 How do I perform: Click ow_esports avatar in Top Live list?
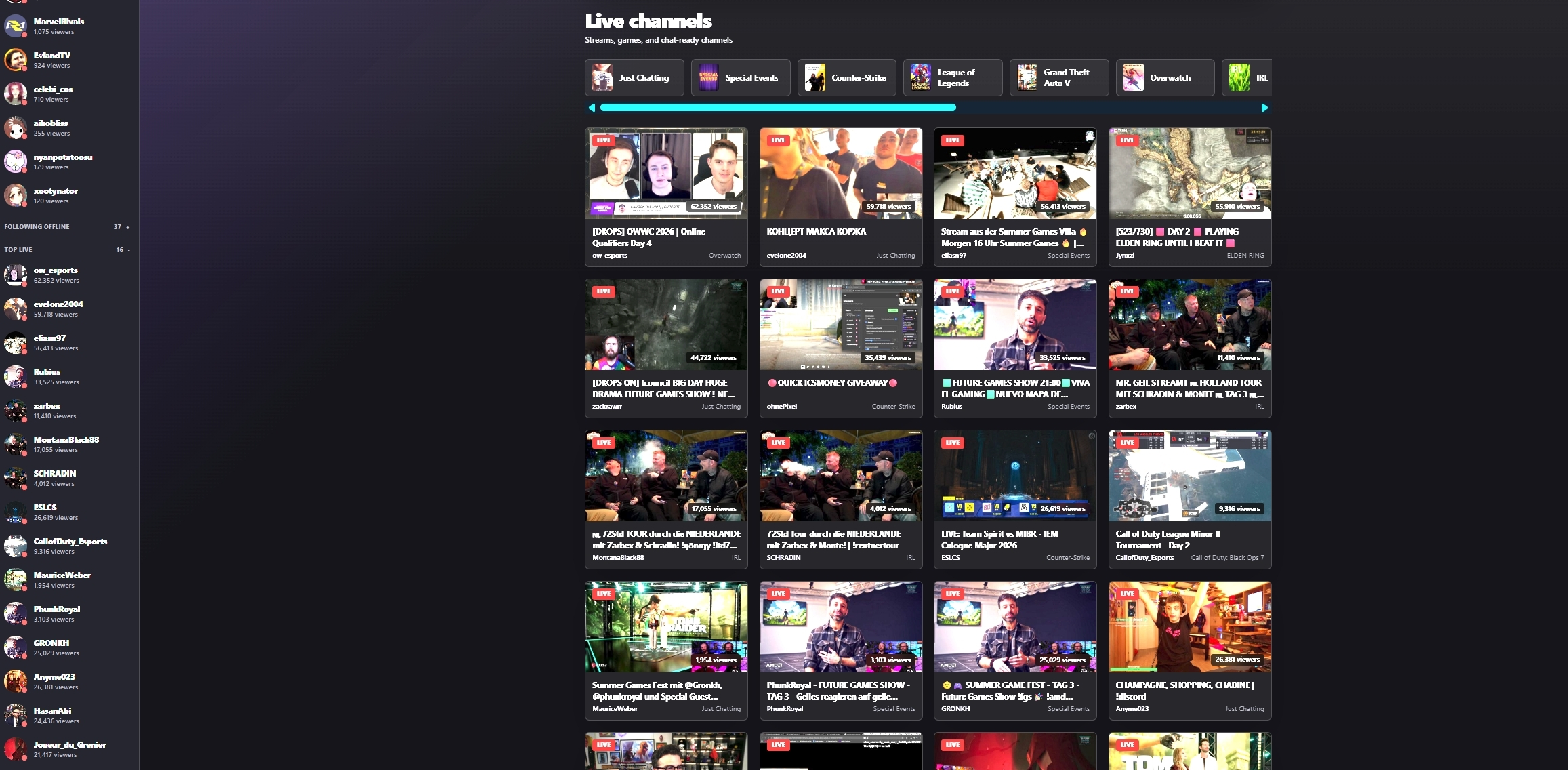(x=16, y=275)
